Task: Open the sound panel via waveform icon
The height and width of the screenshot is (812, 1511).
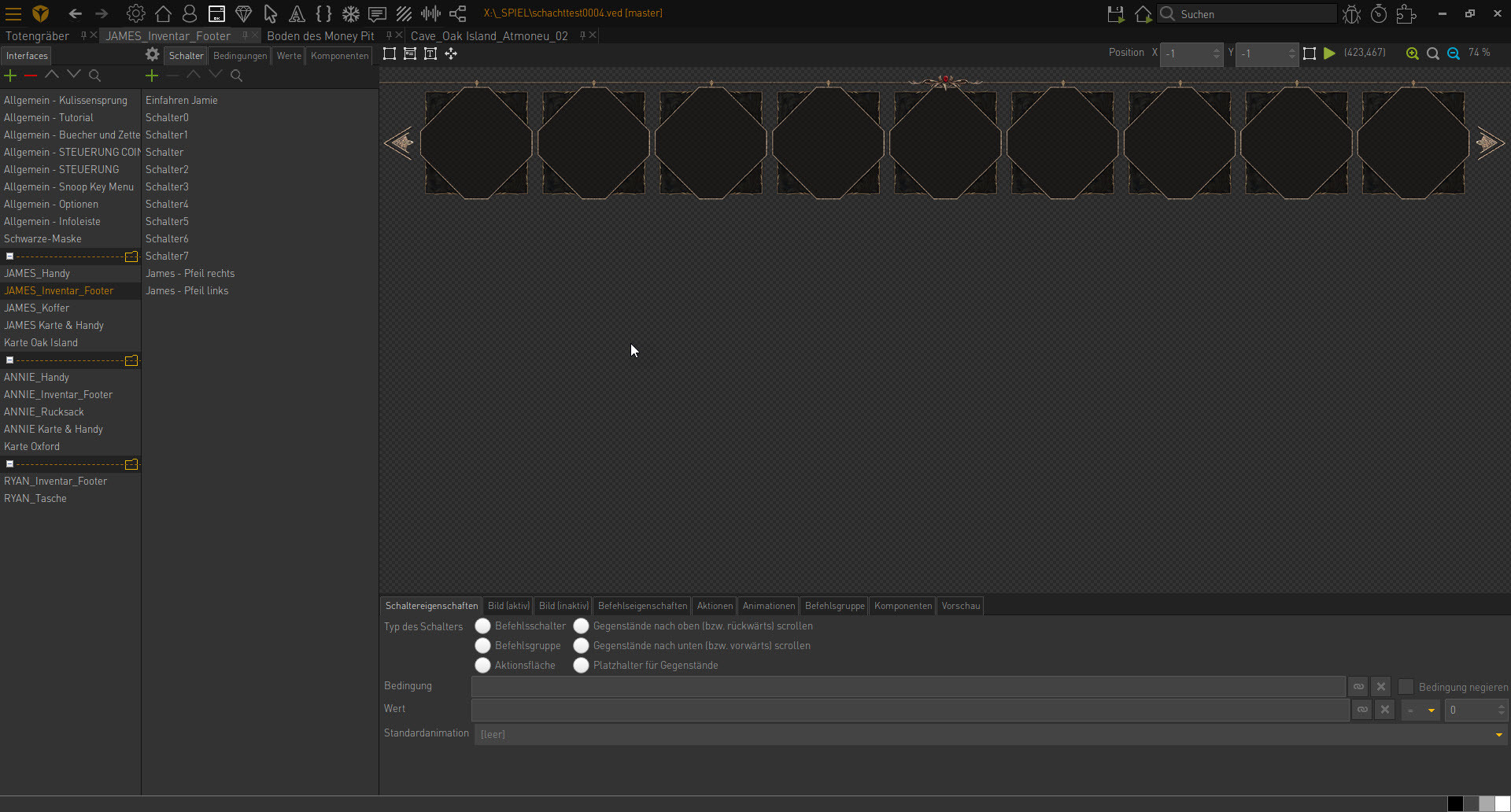Action: click(x=430, y=13)
